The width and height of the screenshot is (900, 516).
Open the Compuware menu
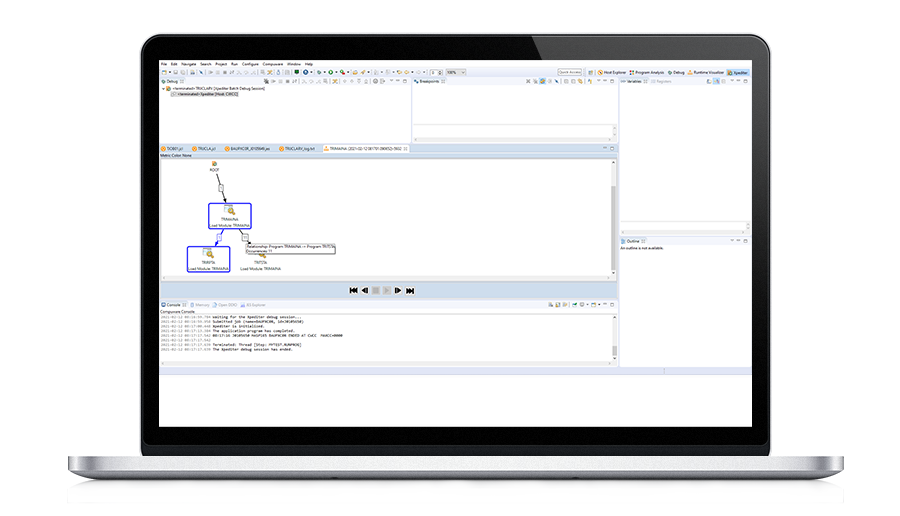click(272, 63)
